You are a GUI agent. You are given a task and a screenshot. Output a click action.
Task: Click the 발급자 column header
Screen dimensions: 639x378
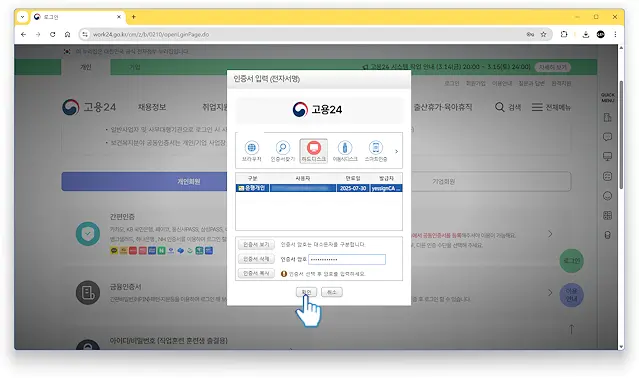[x=386, y=178]
